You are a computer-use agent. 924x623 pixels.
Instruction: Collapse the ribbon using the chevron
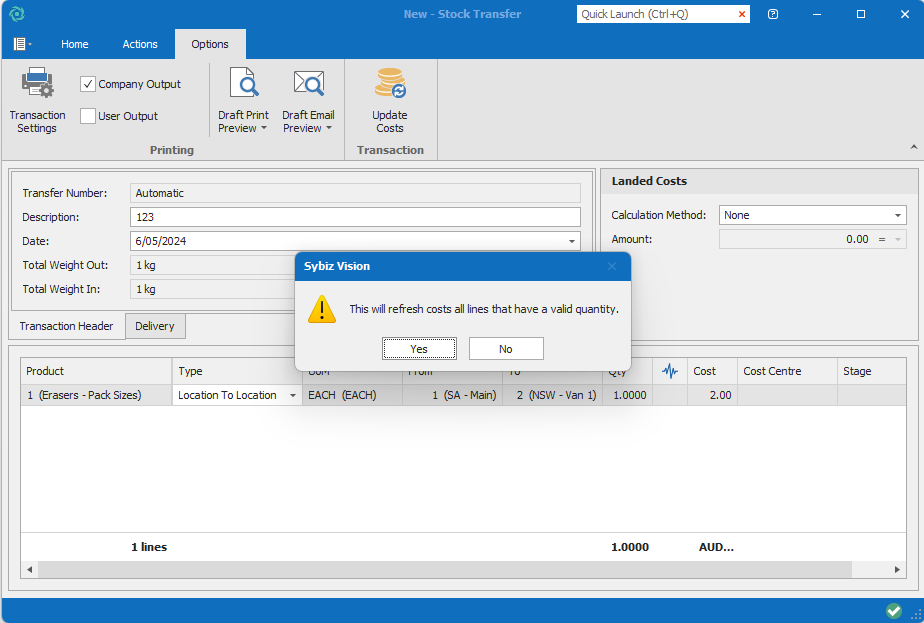pos(913,147)
